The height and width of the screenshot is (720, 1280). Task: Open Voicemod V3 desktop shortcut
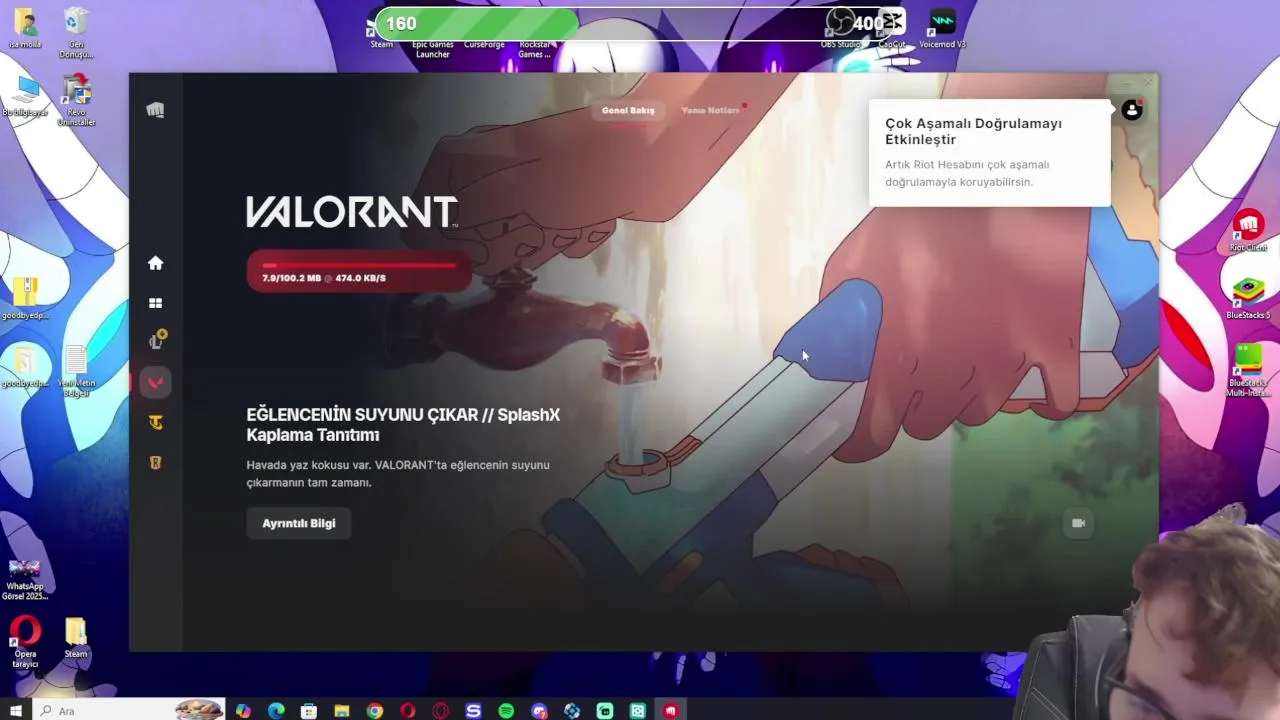pos(942,28)
